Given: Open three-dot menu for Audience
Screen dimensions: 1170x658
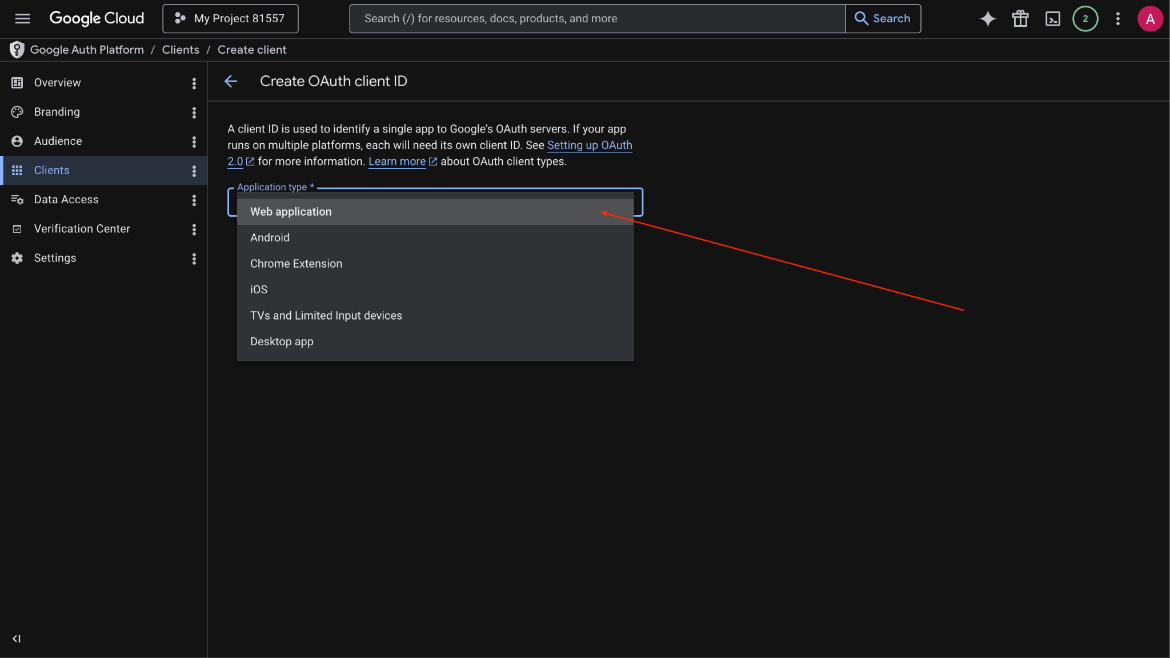Looking at the screenshot, I should click(194, 142).
